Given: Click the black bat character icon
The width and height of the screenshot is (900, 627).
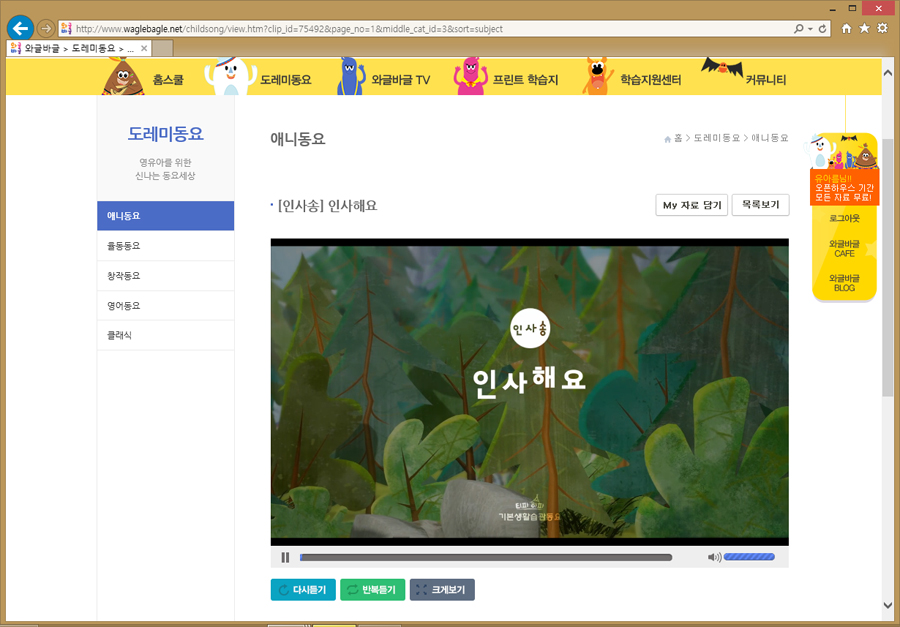Looking at the screenshot, I should (722, 68).
